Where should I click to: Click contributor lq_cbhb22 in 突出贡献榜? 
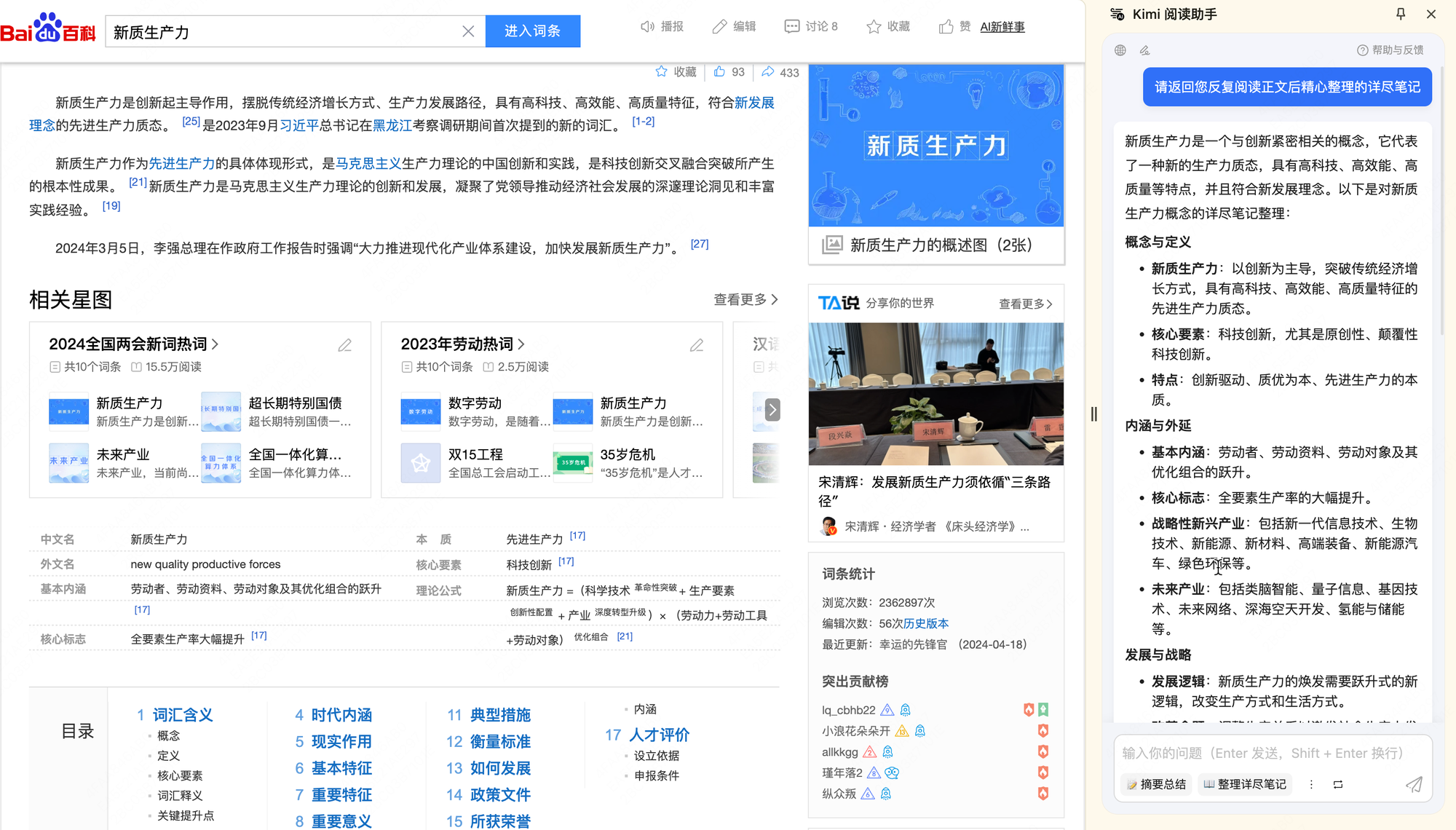click(849, 710)
